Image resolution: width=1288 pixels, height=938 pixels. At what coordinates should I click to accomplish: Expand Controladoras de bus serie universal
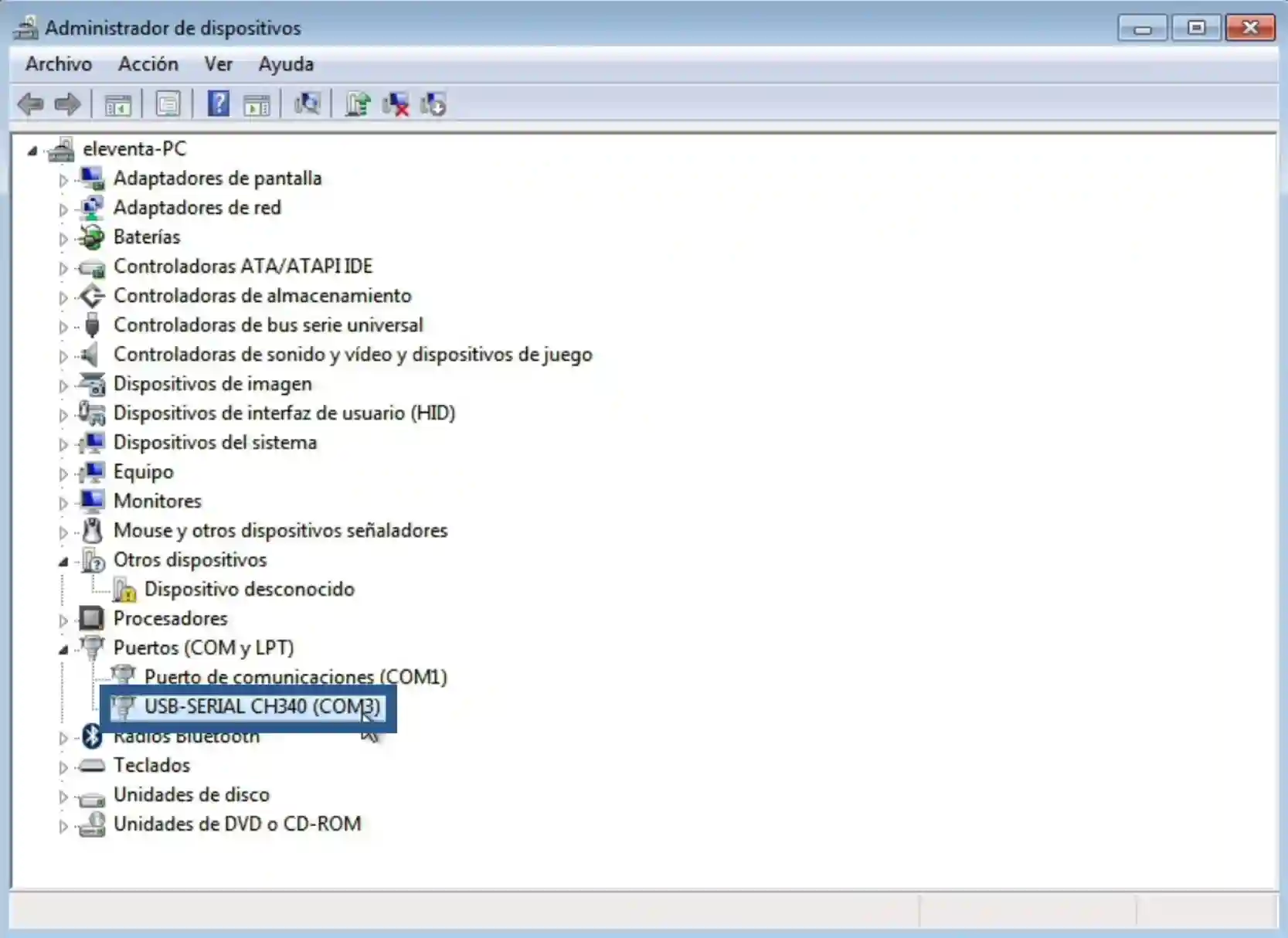(x=63, y=326)
